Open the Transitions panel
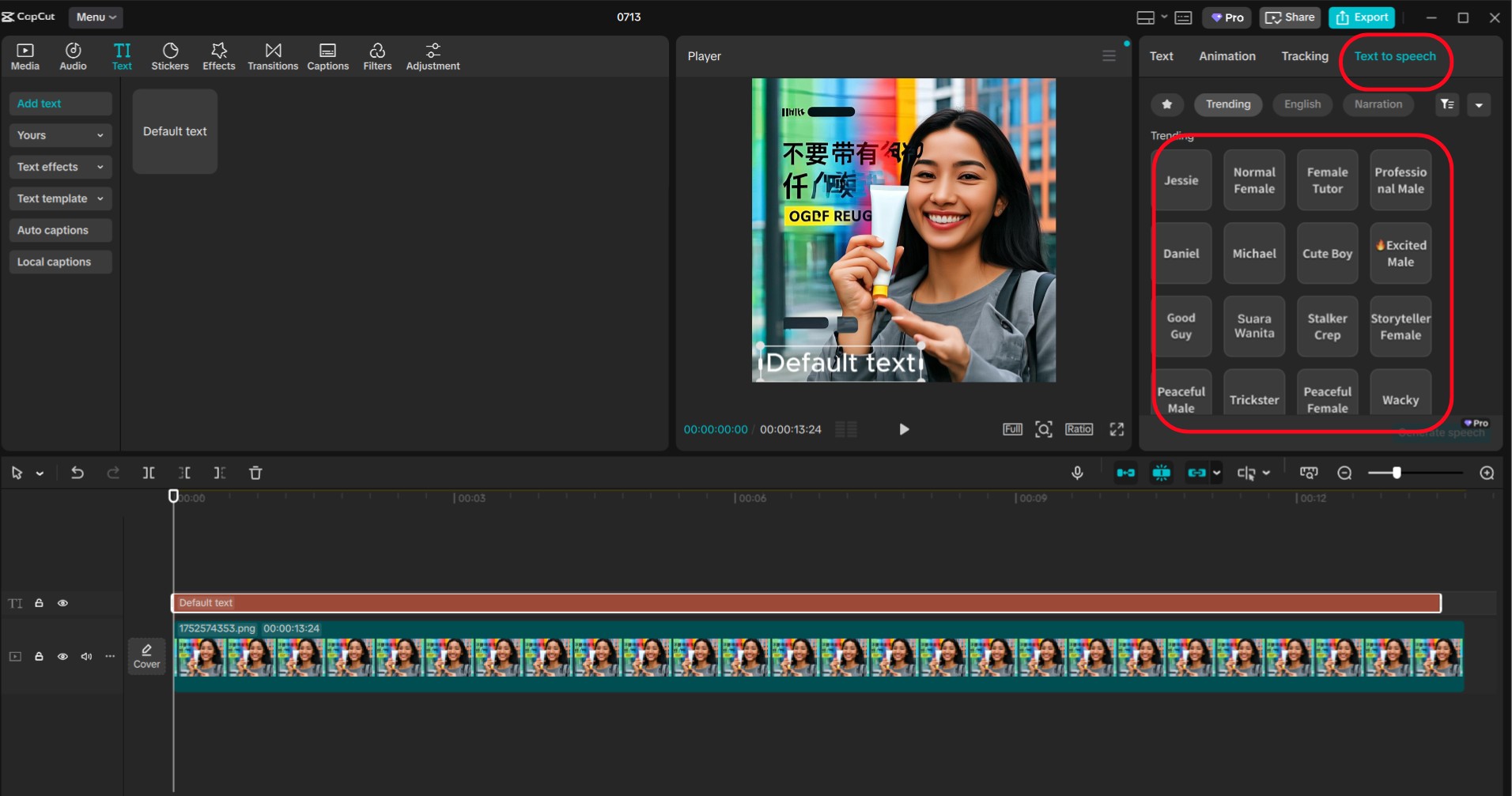The height and width of the screenshot is (796, 1512). pos(273,56)
